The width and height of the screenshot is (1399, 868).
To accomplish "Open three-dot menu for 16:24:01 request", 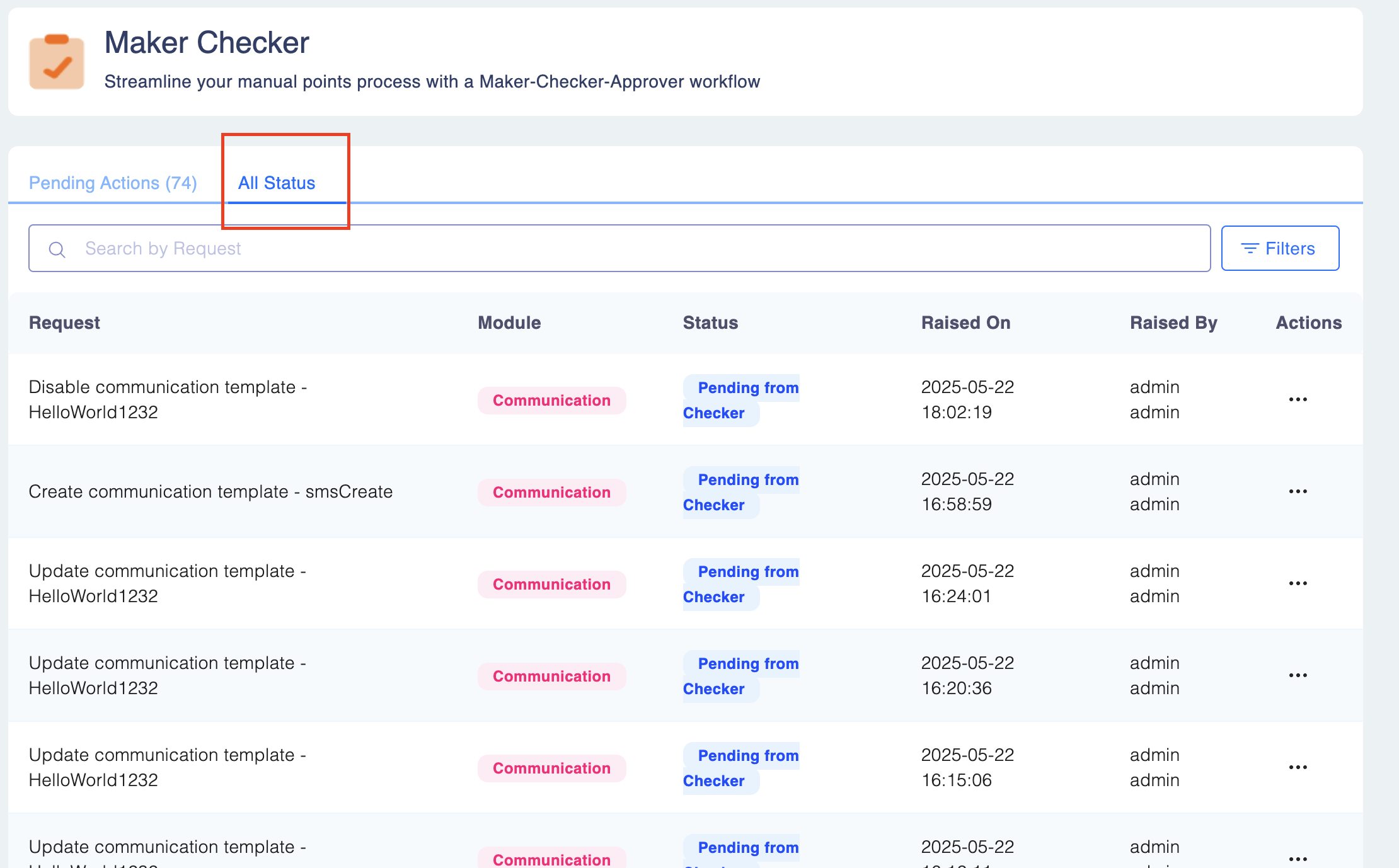I will coord(1298,583).
